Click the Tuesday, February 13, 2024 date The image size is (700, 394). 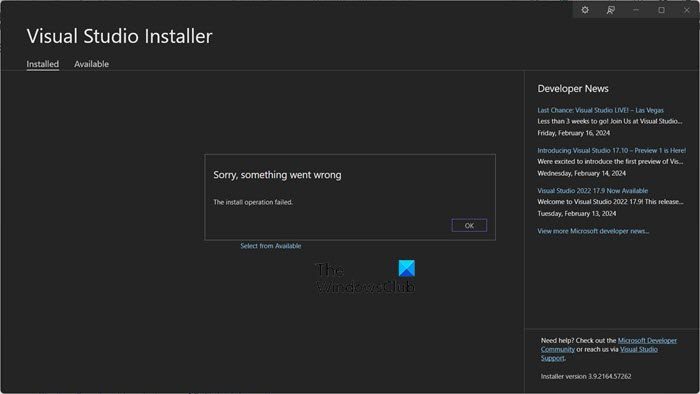[x=576, y=213]
